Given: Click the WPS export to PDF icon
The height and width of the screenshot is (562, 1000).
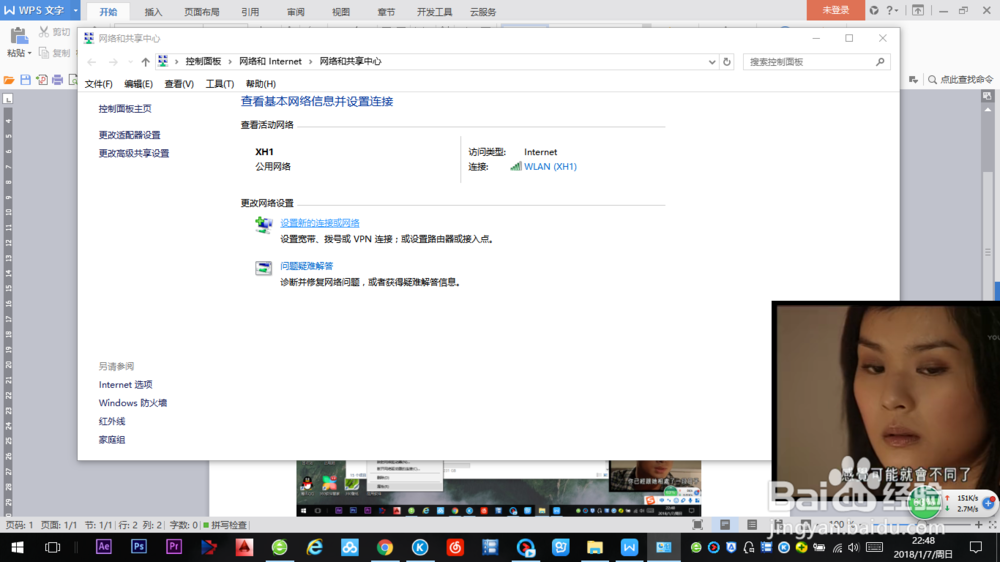Looking at the screenshot, I should coord(41,80).
